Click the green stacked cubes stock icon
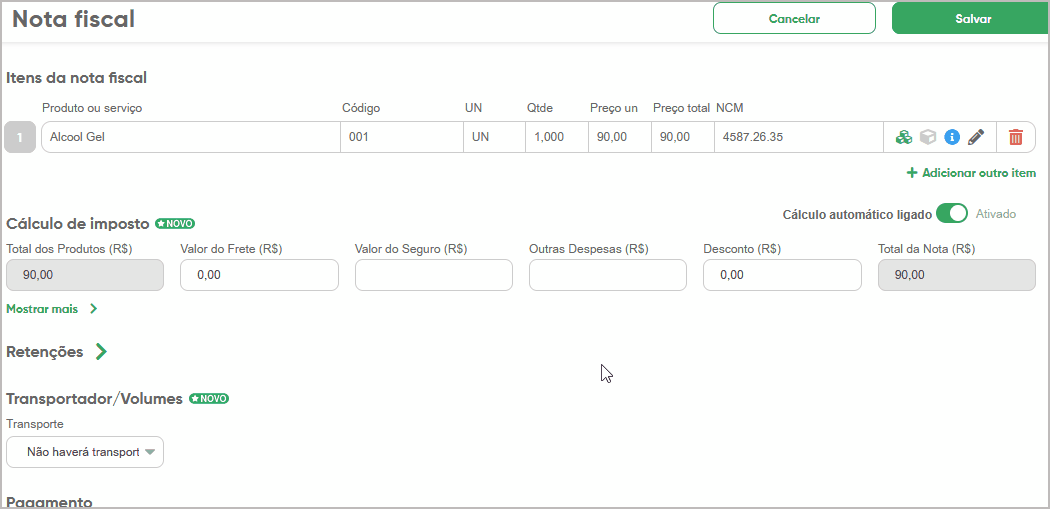 (903, 137)
